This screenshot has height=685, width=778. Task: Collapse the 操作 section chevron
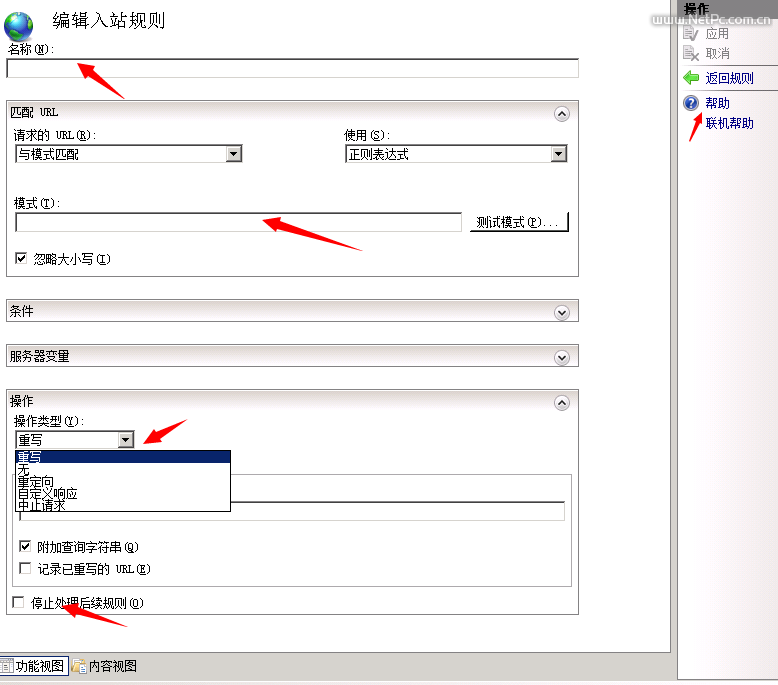[562, 403]
